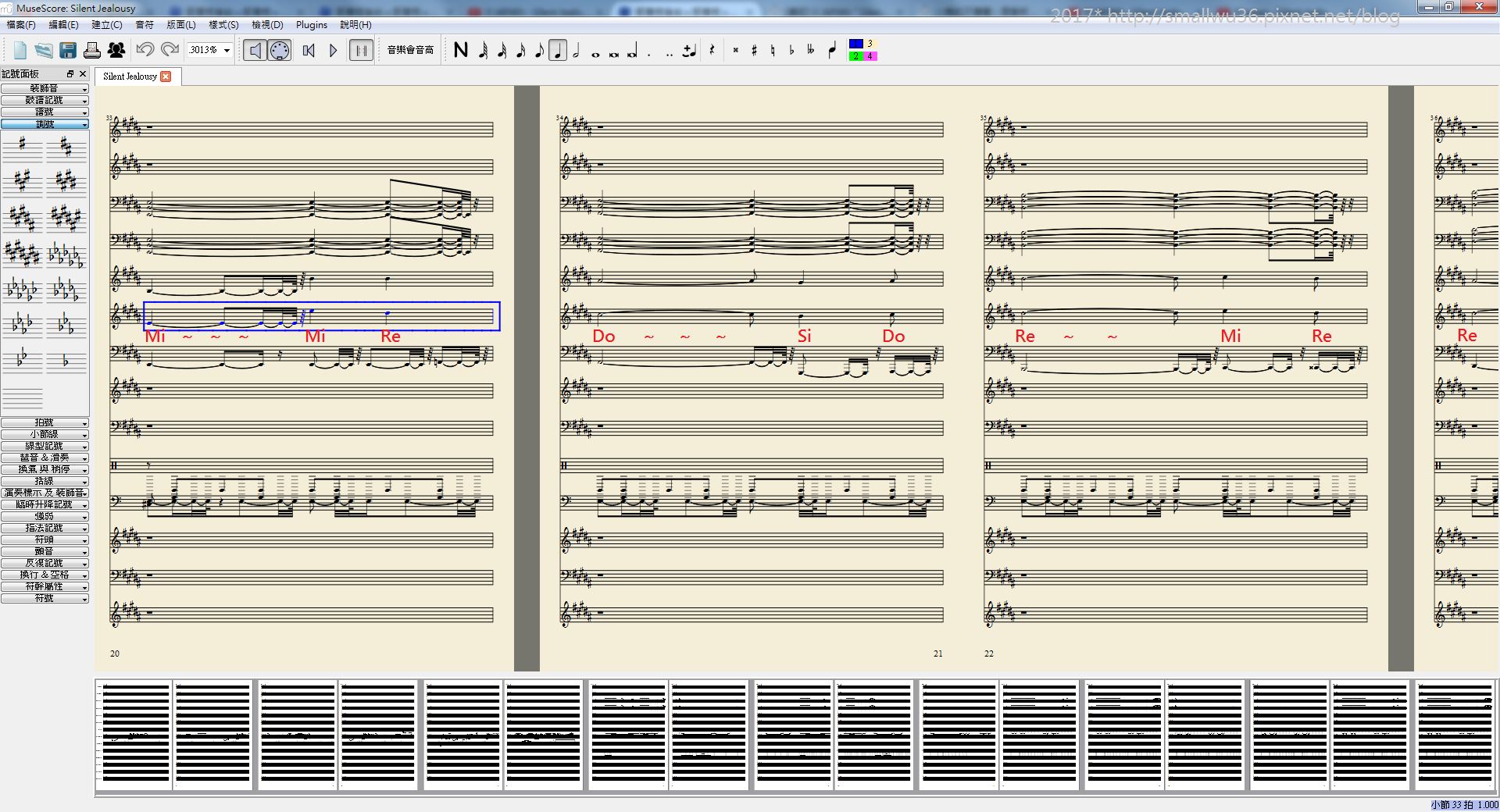Pick the one-flat key signature in palette
Screen dimensions: 1500x812
66,361
